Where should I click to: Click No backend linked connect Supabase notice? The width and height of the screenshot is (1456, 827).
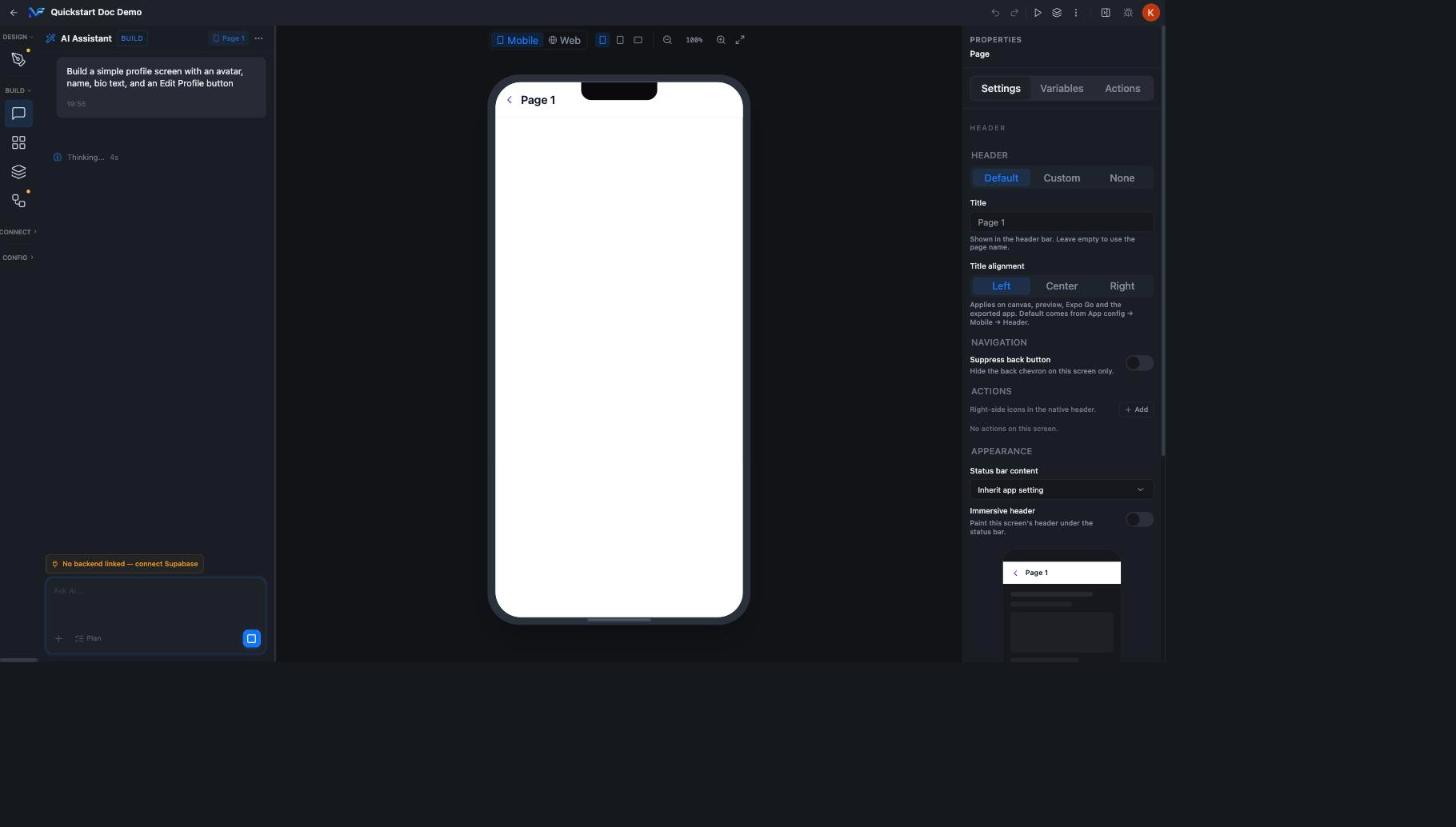point(125,564)
